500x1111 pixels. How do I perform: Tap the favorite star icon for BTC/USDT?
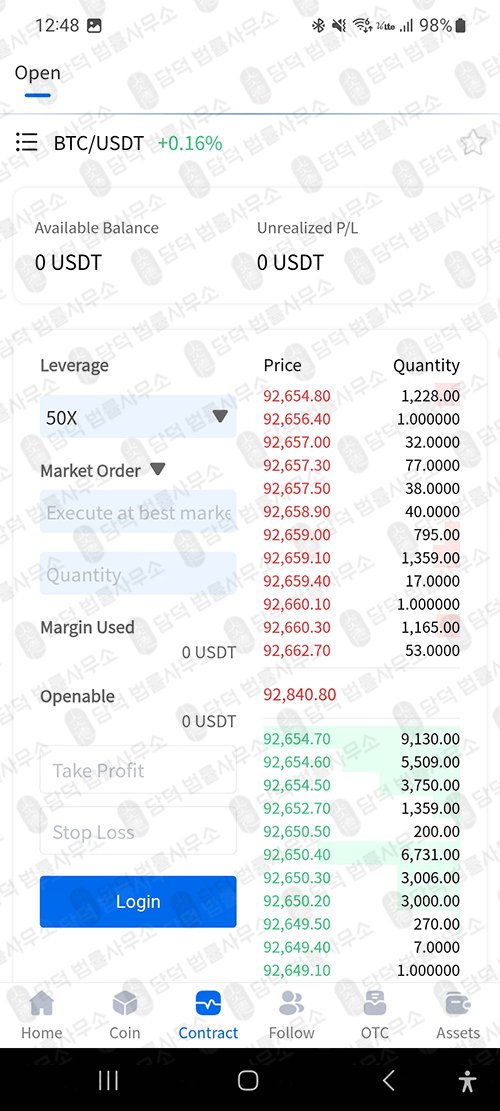pyautogui.click(x=472, y=143)
